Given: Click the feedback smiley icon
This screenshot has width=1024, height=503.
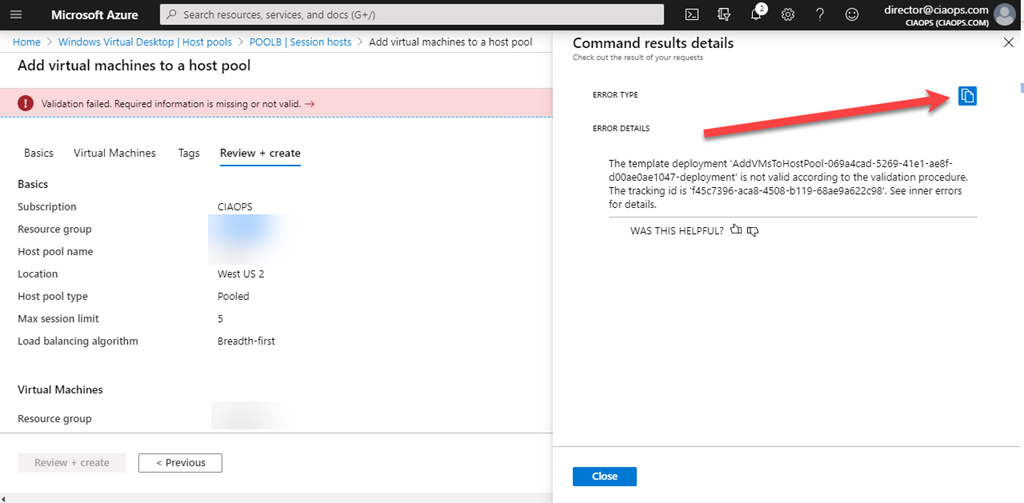Looking at the screenshot, I should tap(852, 15).
